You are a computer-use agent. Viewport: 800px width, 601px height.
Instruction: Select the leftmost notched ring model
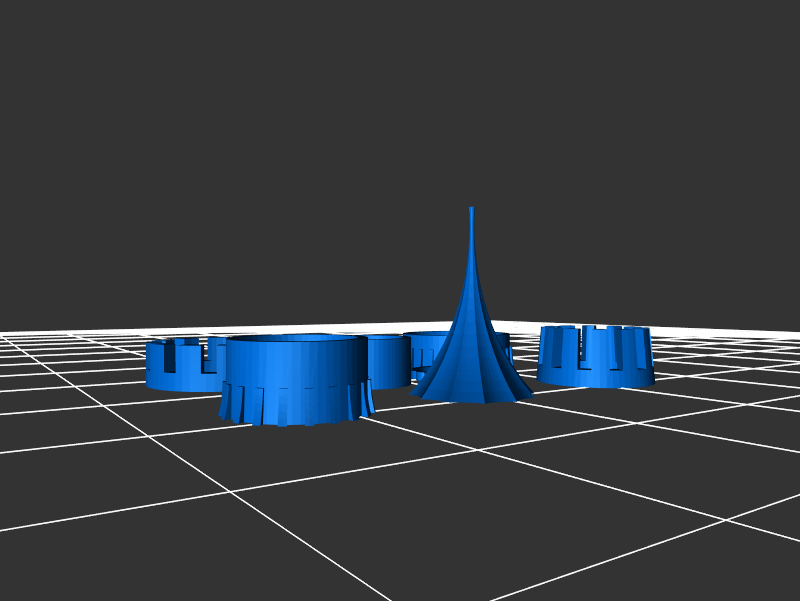pyautogui.click(x=180, y=368)
